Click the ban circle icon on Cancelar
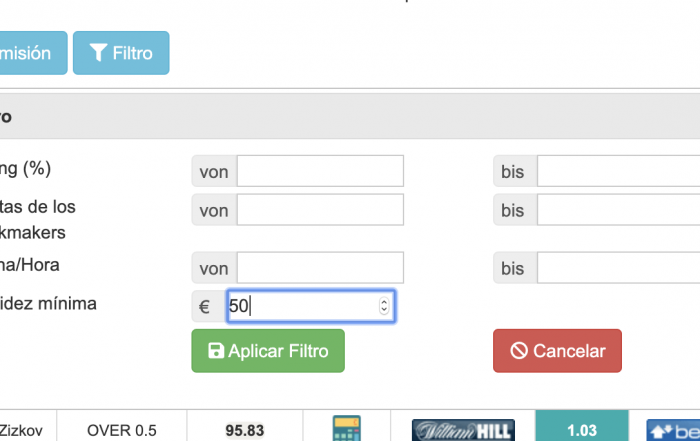 (519, 351)
